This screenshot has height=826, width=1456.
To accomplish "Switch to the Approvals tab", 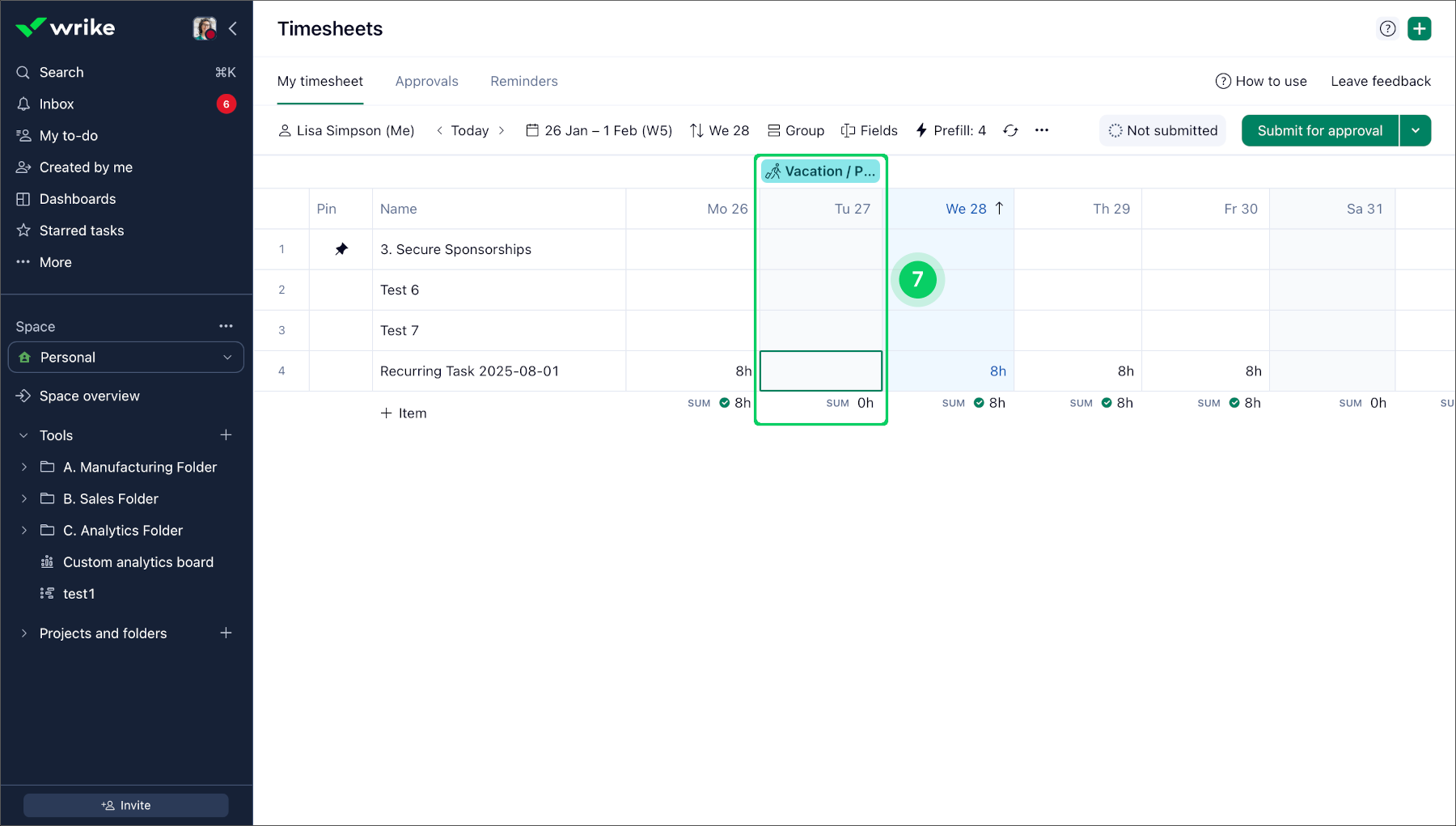I will click(426, 81).
